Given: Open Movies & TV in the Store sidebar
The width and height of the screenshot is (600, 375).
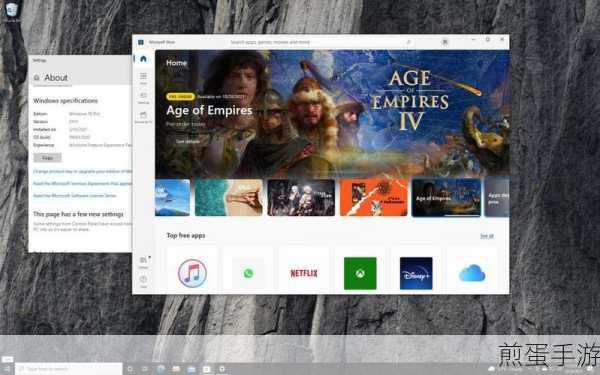Looking at the screenshot, I should (143, 117).
